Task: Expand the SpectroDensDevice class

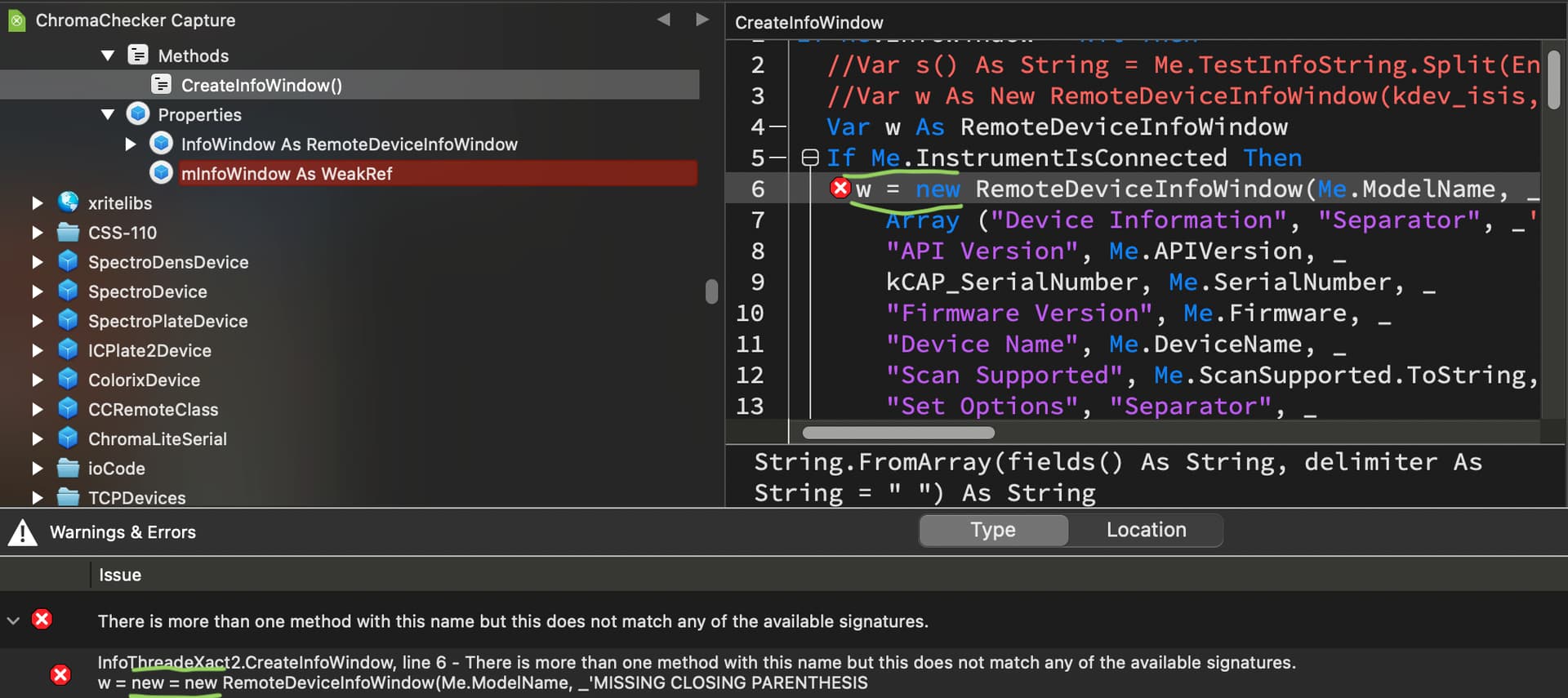Action: 38,261
